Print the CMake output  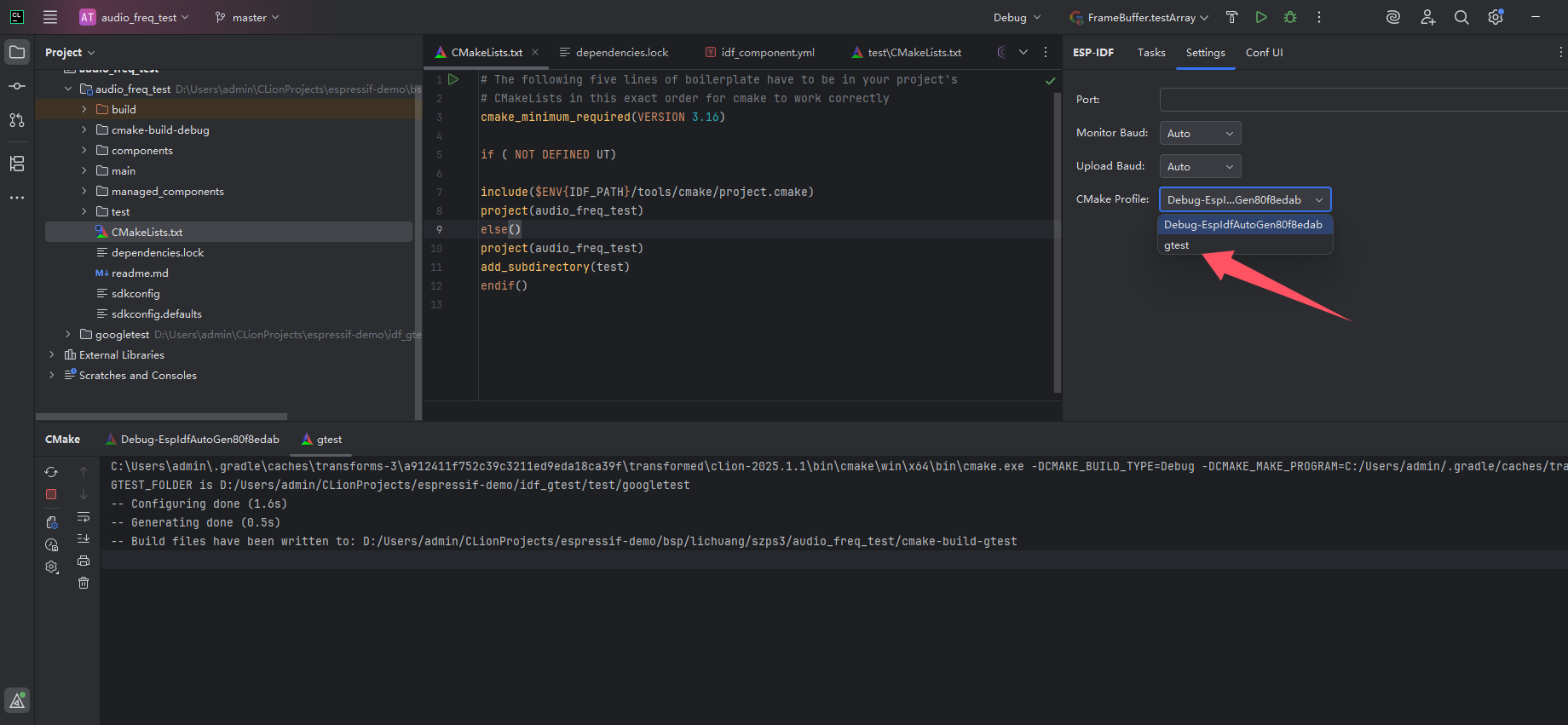[84, 561]
